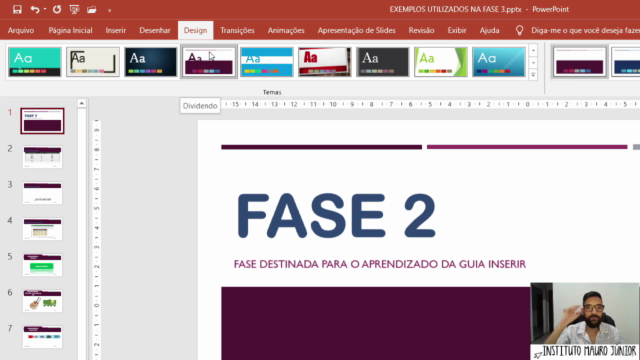Open the Arquivo menu

[x=21, y=30]
